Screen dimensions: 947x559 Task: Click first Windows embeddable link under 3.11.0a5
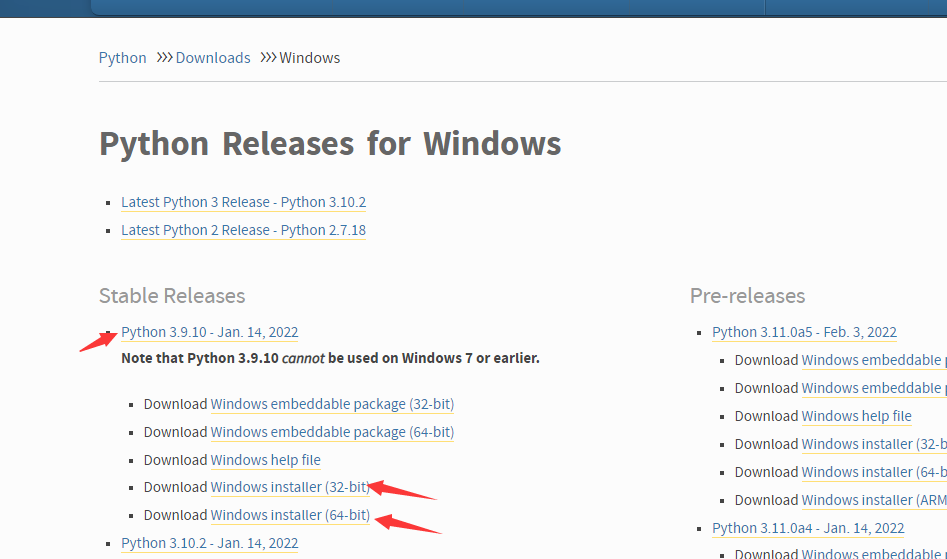pyautogui.click(x=874, y=360)
